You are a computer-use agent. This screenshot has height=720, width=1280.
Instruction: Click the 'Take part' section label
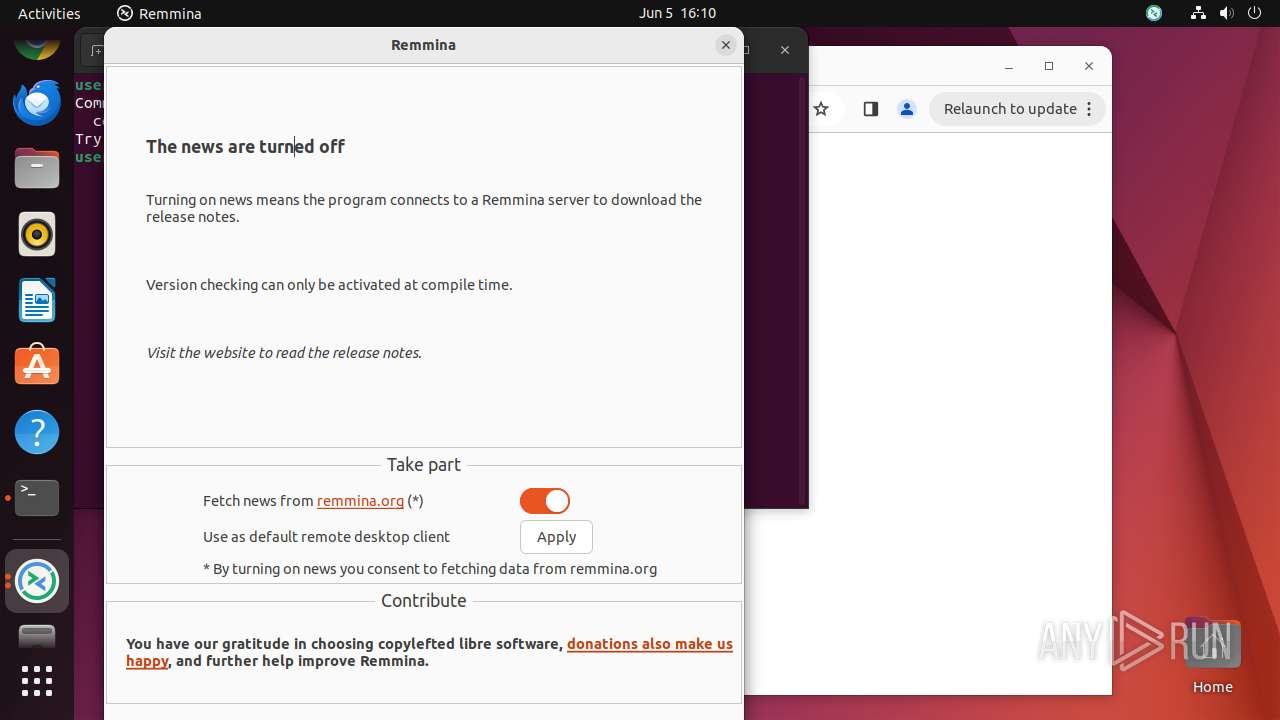click(424, 464)
